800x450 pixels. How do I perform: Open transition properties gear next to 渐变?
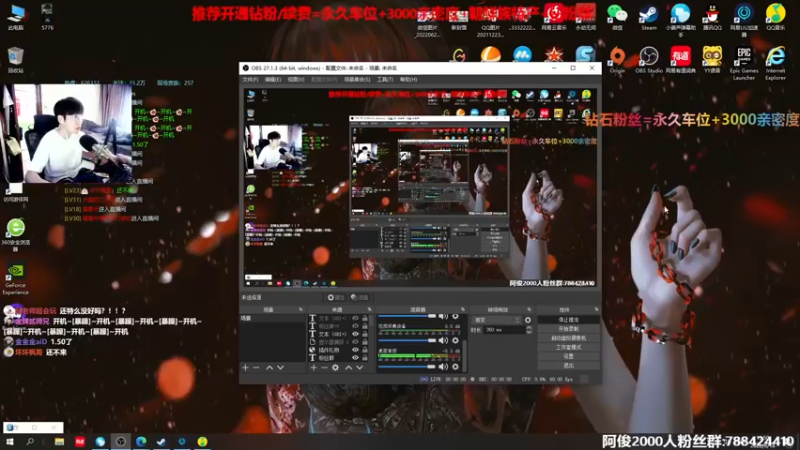pos(528,320)
